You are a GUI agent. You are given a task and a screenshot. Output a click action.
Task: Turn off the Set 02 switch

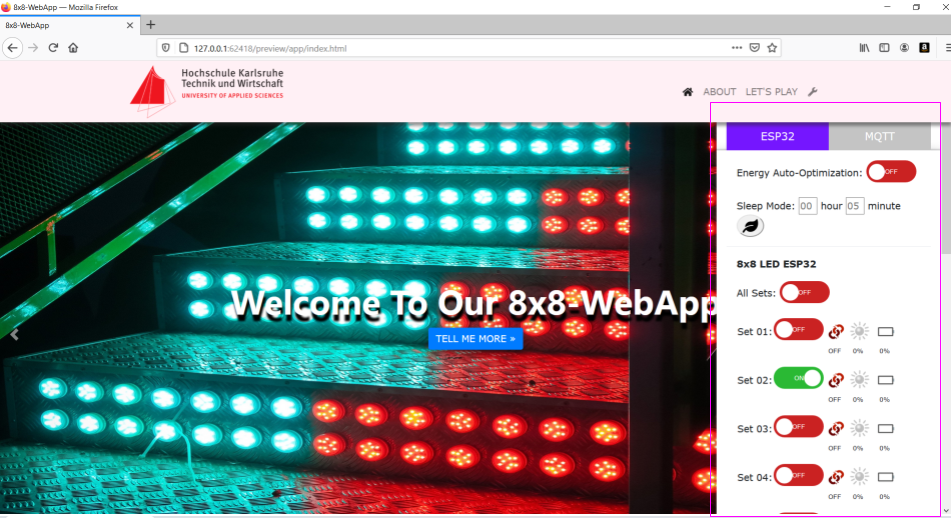[798, 379]
